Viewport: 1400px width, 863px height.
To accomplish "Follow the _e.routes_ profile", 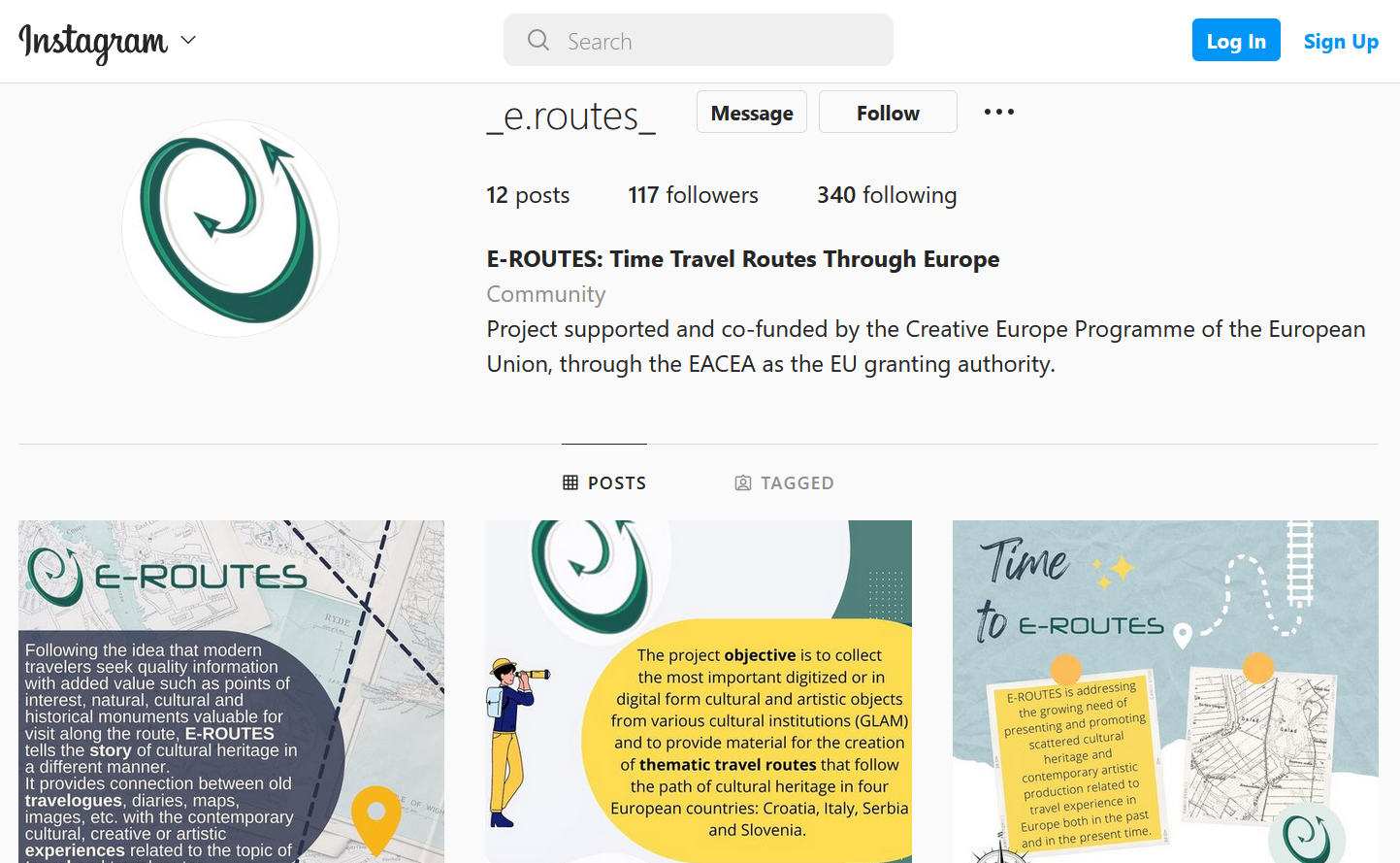I will click(888, 113).
